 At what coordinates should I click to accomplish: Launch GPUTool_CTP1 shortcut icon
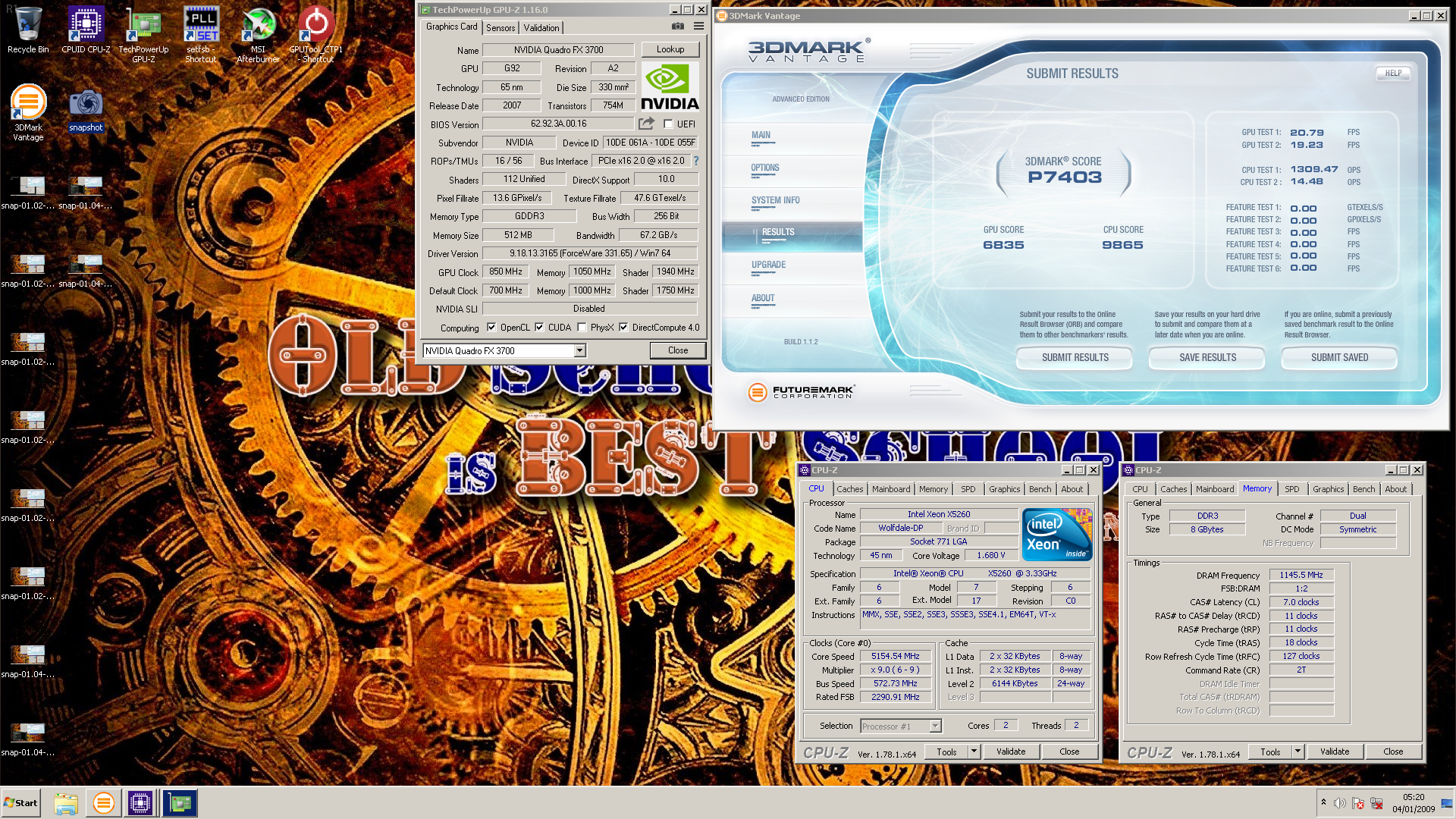(315, 36)
